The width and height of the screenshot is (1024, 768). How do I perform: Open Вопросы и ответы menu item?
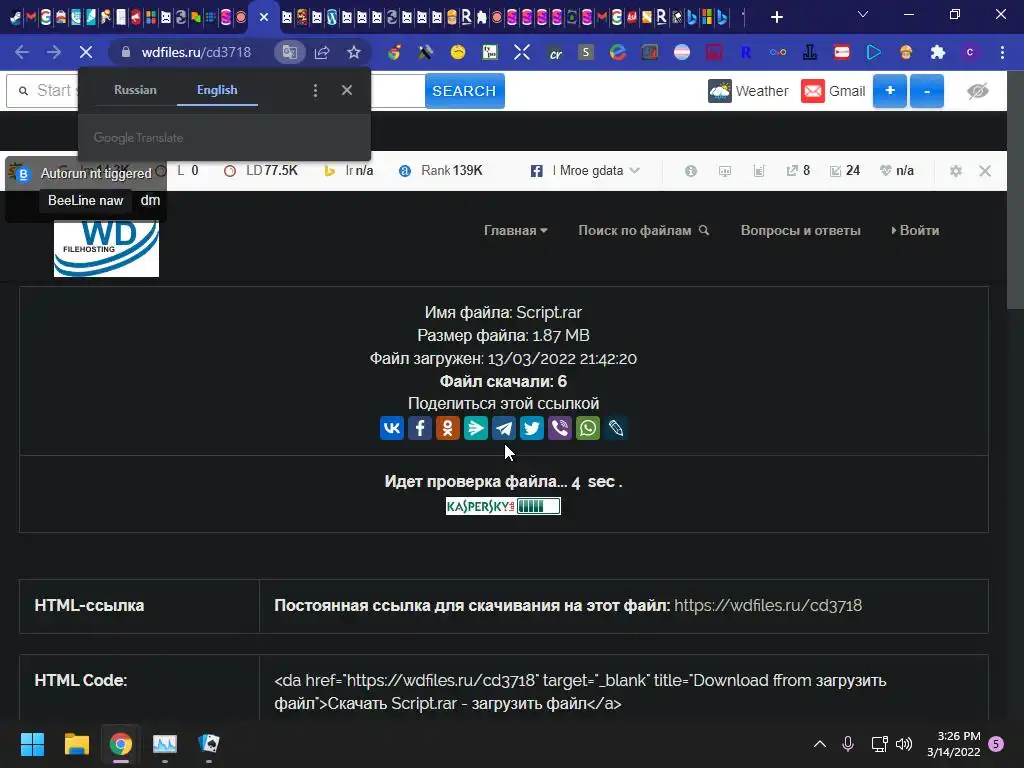click(x=801, y=231)
